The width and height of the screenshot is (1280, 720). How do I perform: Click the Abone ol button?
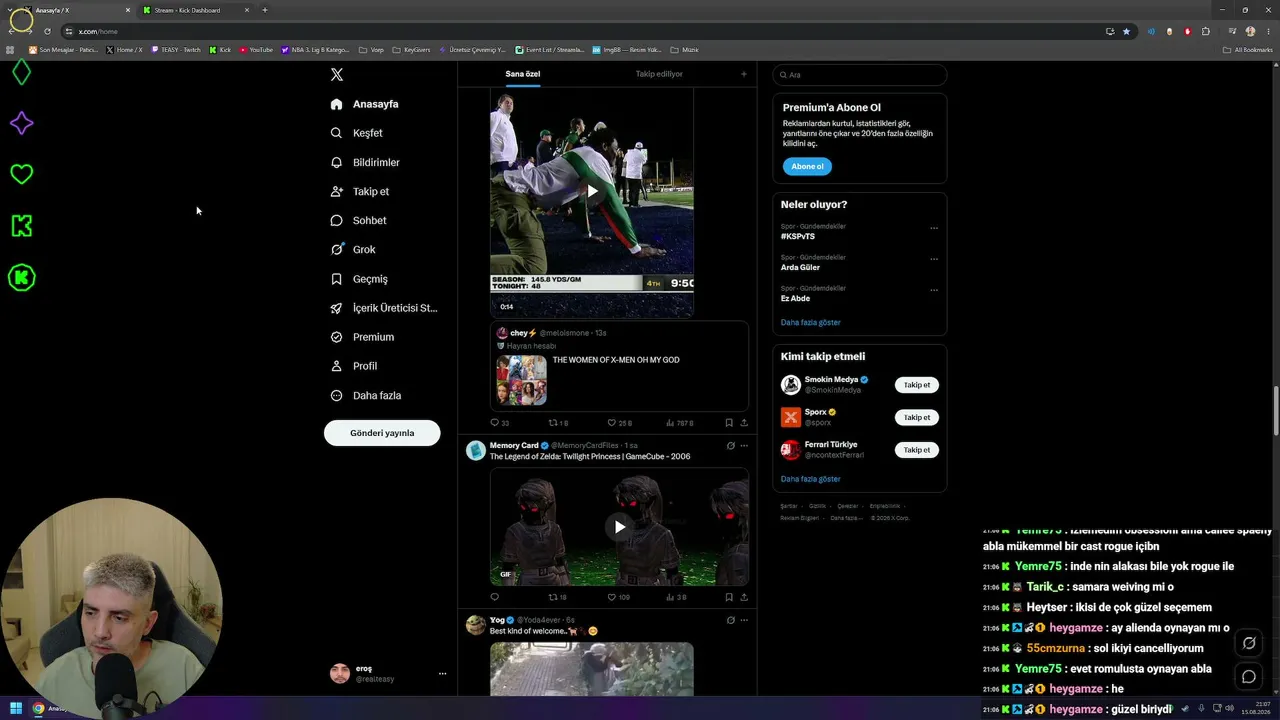point(807,166)
